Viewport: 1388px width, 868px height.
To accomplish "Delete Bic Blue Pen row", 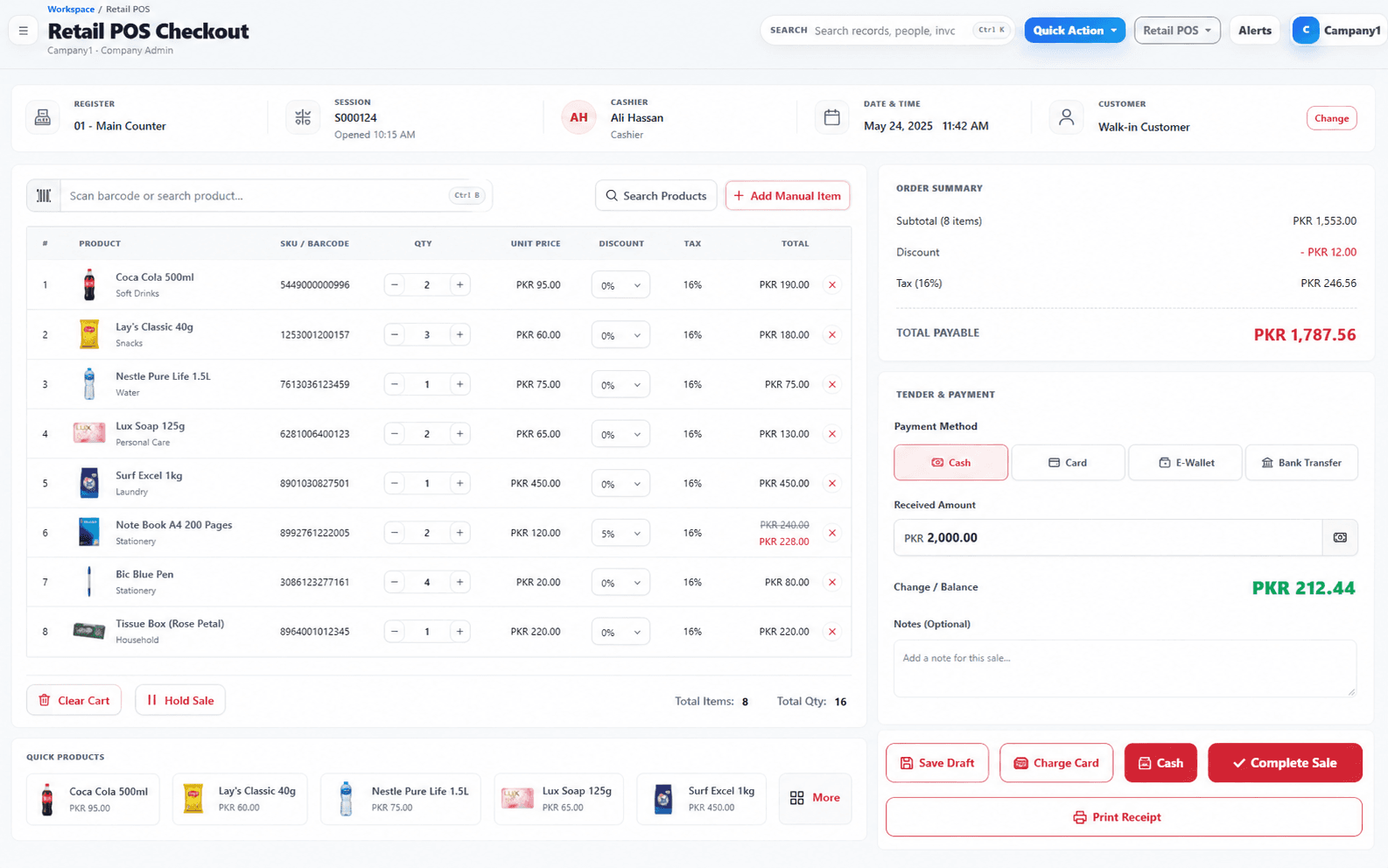I will point(832,582).
